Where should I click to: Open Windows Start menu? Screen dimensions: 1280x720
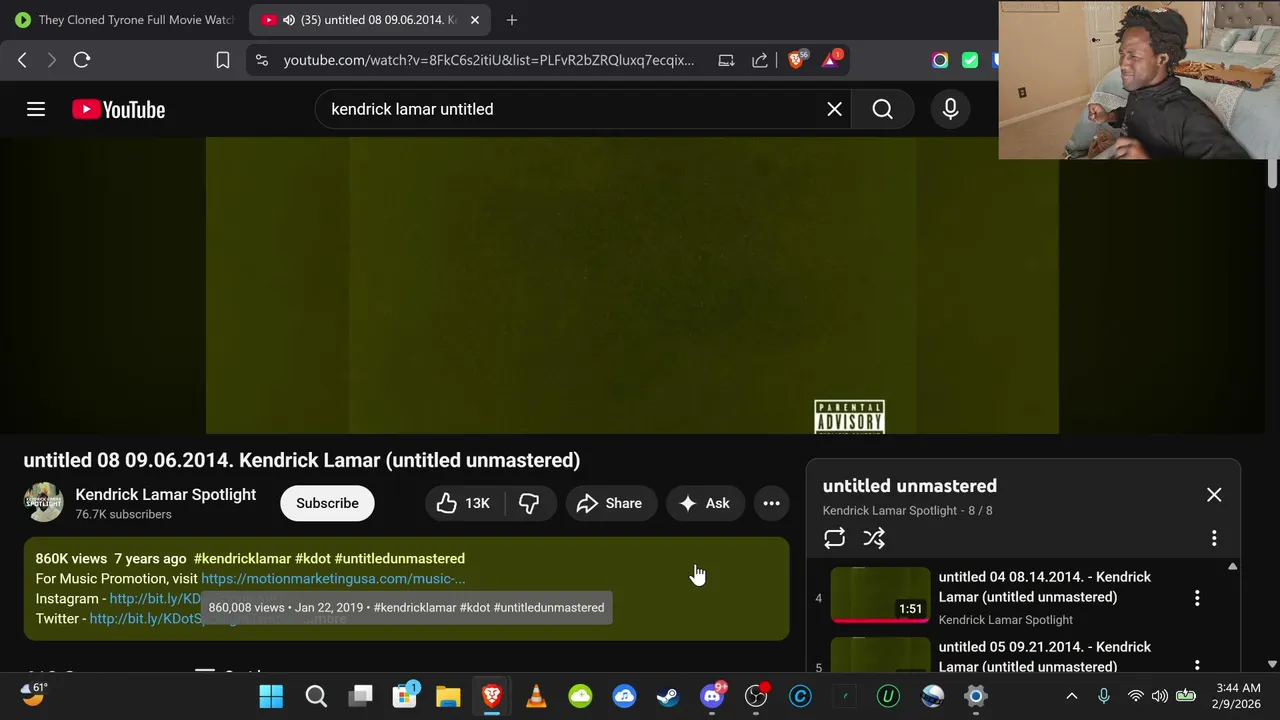[271, 696]
